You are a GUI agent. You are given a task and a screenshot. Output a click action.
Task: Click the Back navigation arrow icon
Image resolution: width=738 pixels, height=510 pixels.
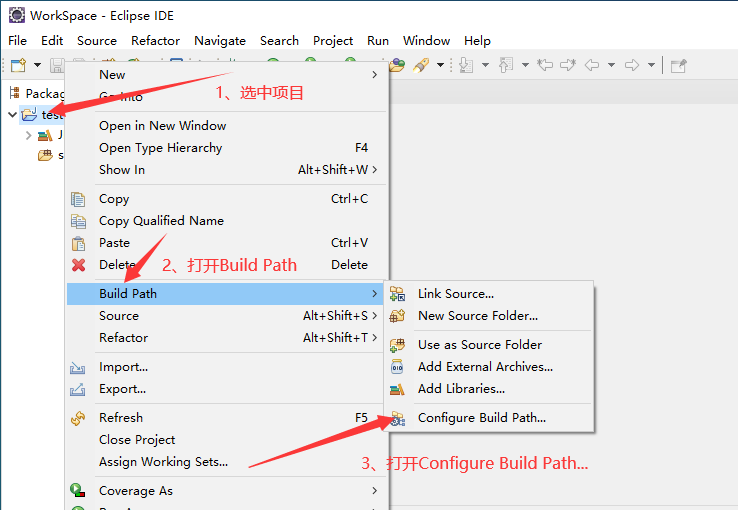pos(592,65)
